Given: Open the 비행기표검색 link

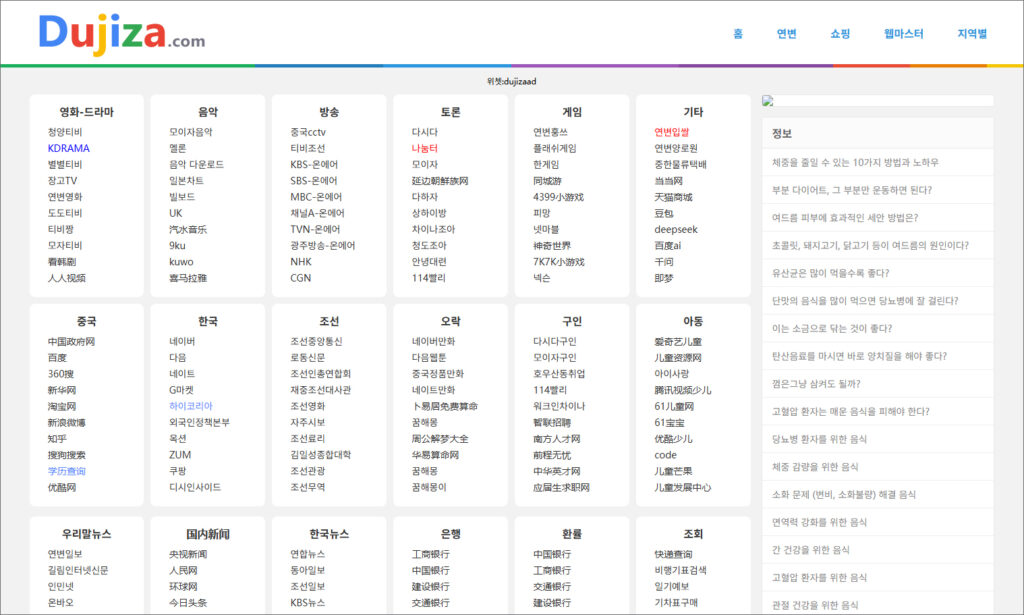Looking at the screenshot, I should (x=680, y=570).
